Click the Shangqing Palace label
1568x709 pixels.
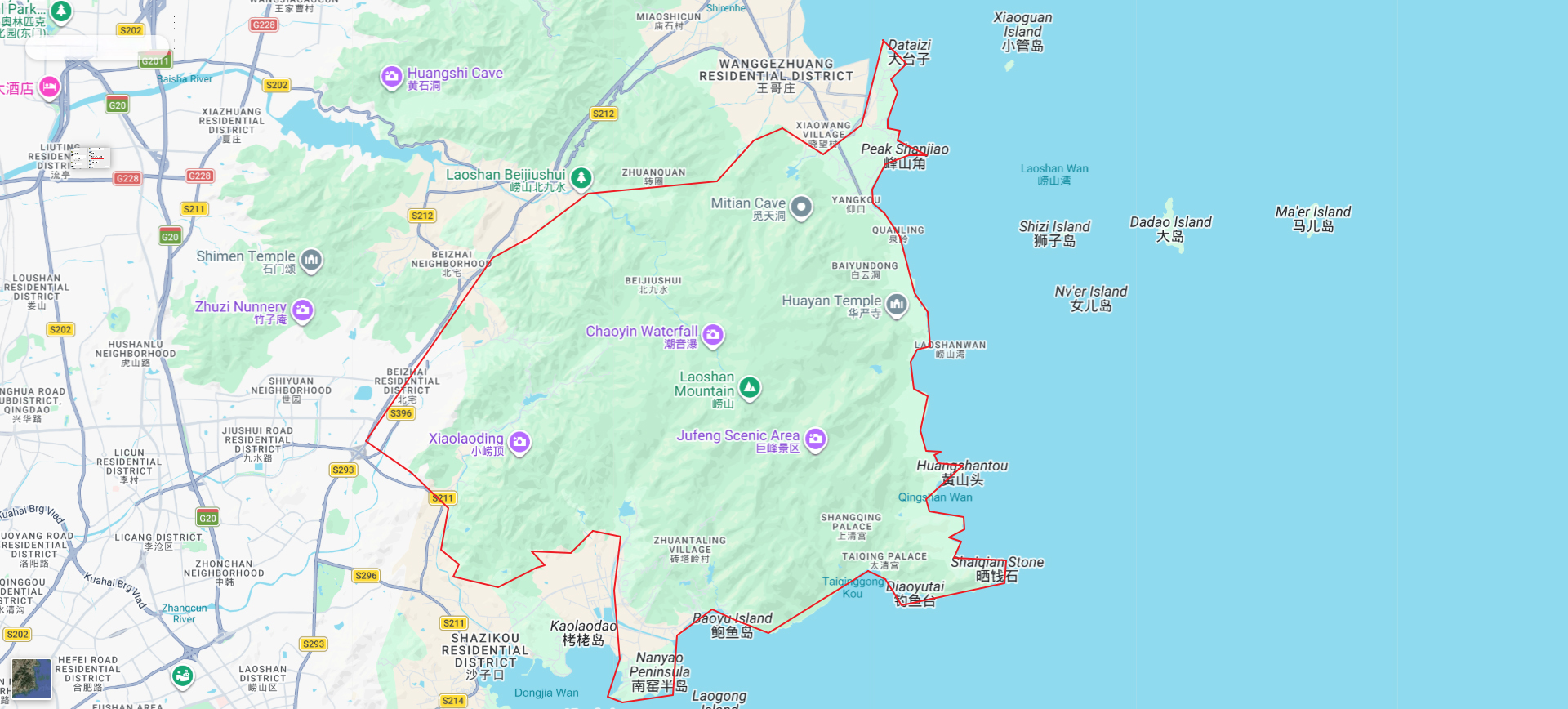pos(851,526)
